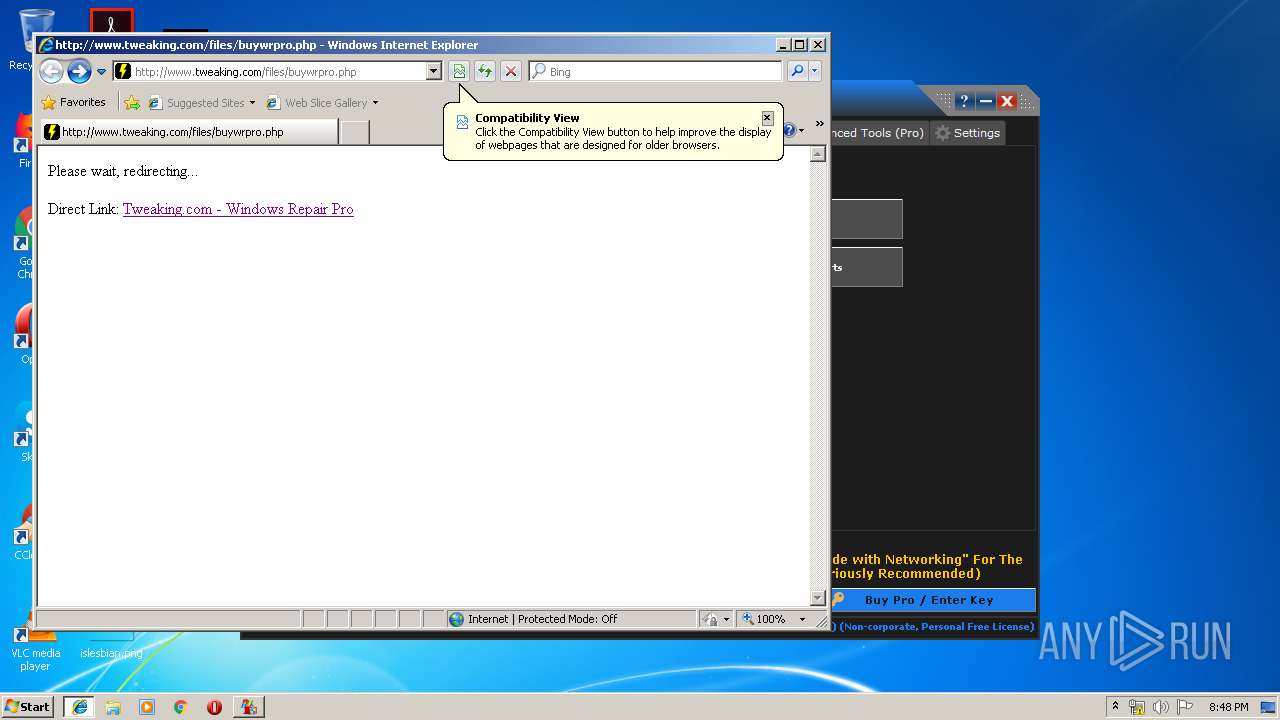The image size is (1280, 720).
Task: Click the page scrollbar down arrow
Action: (x=817, y=598)
